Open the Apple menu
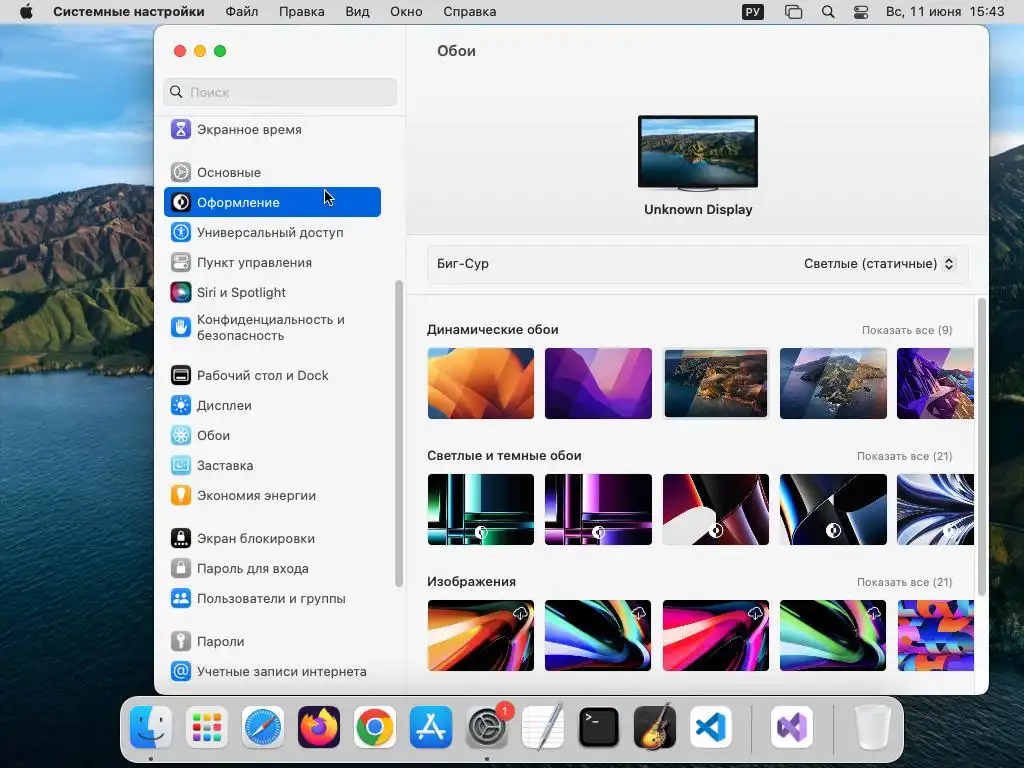The image size is (1024, 768). (26, 12)
